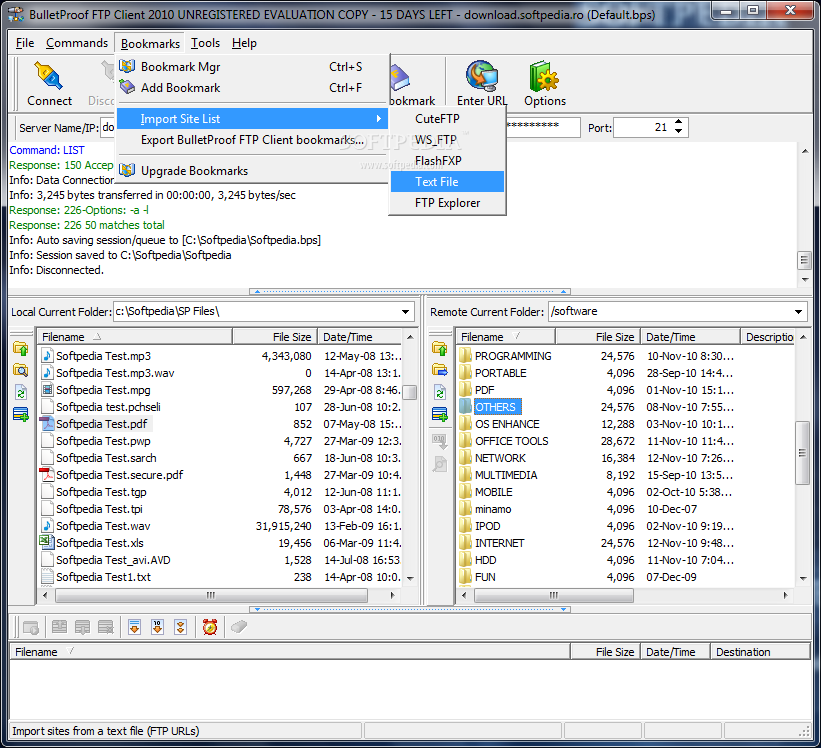The height and width of the screenshot is (748, 821).
Task: Sort local list by Filename header
Action: pyautogui.click(x=134, y=337)
